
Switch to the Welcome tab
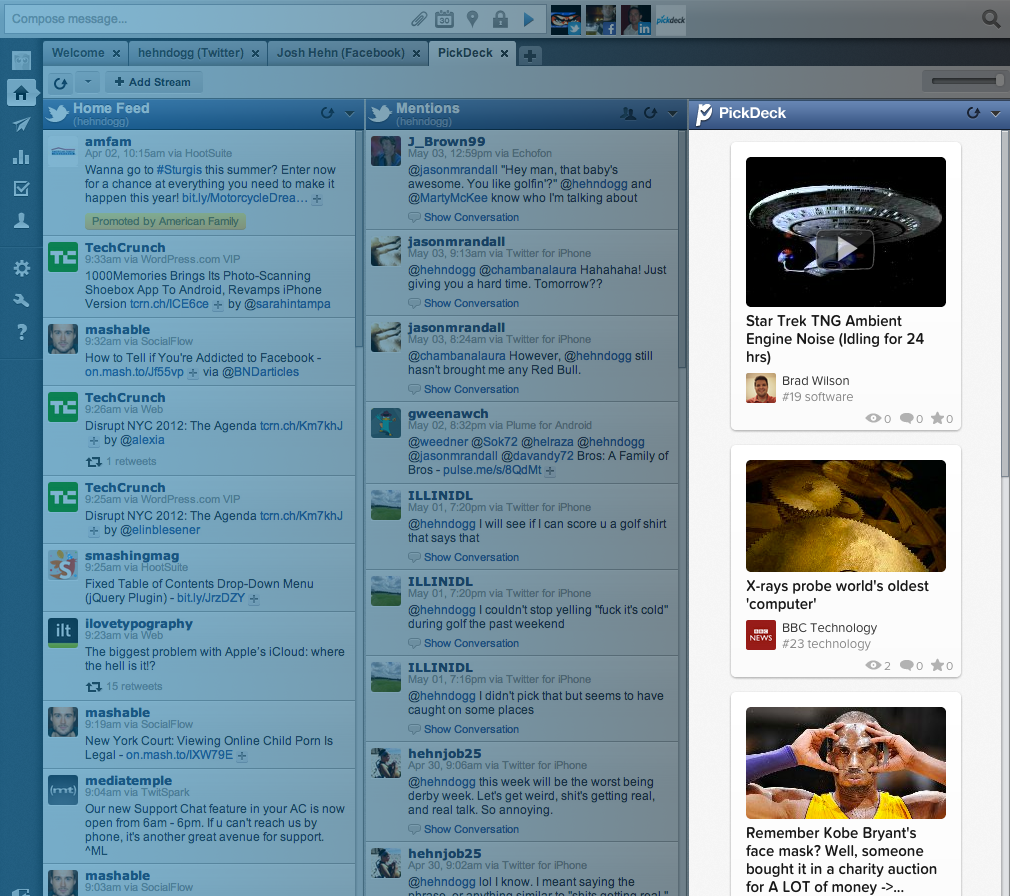point(78,53)
